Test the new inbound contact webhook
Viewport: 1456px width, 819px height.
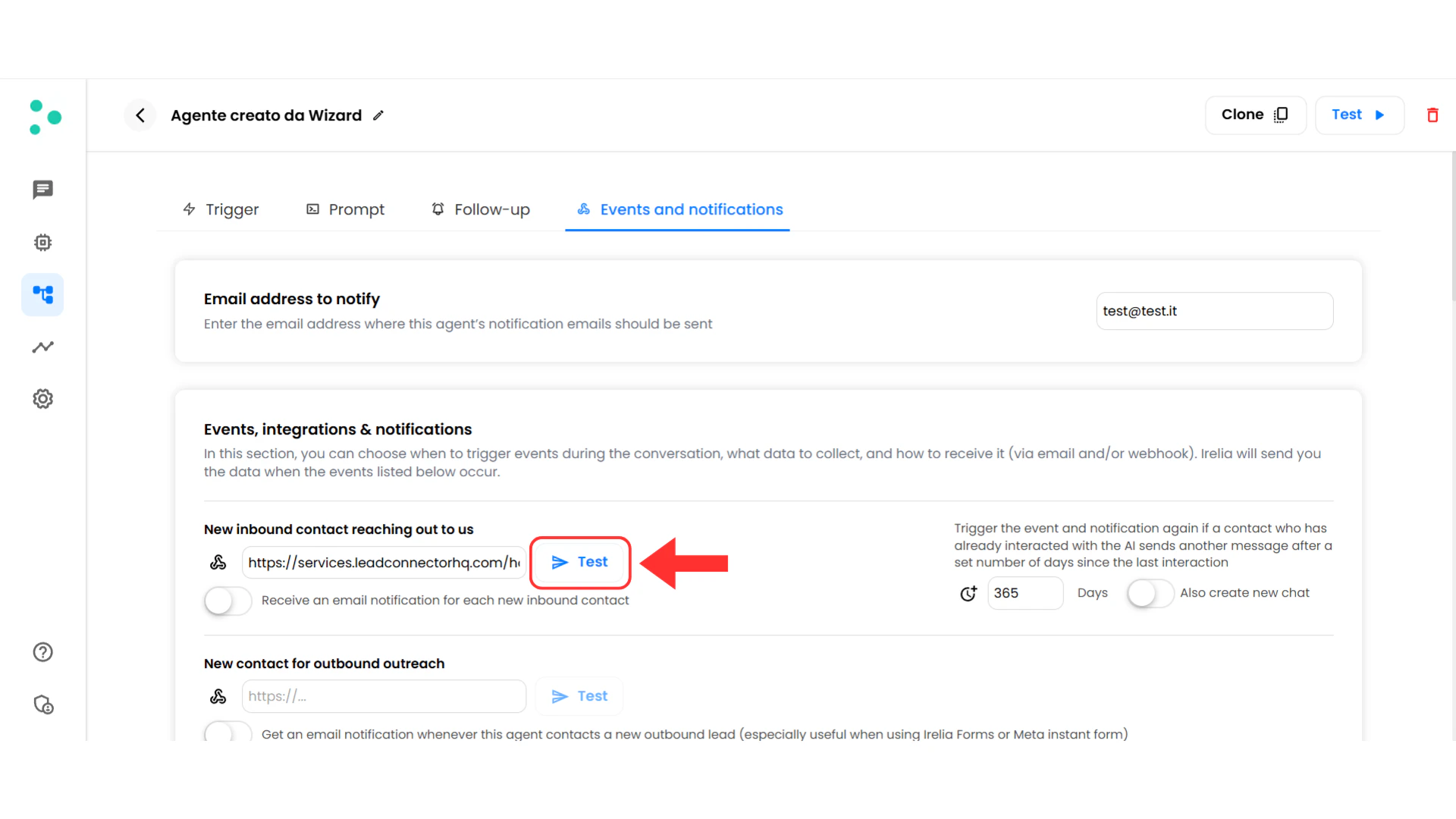coord(580,562)
